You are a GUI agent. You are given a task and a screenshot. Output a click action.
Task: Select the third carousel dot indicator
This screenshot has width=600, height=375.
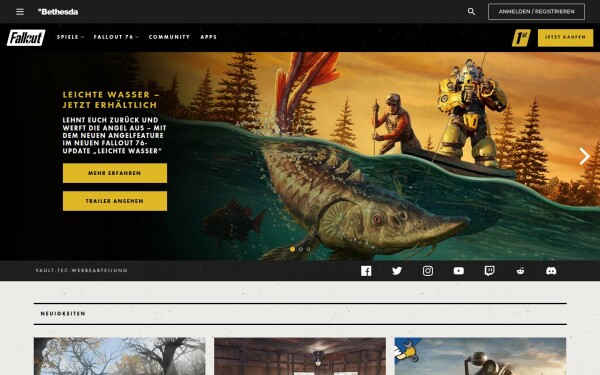coord(308,249)
